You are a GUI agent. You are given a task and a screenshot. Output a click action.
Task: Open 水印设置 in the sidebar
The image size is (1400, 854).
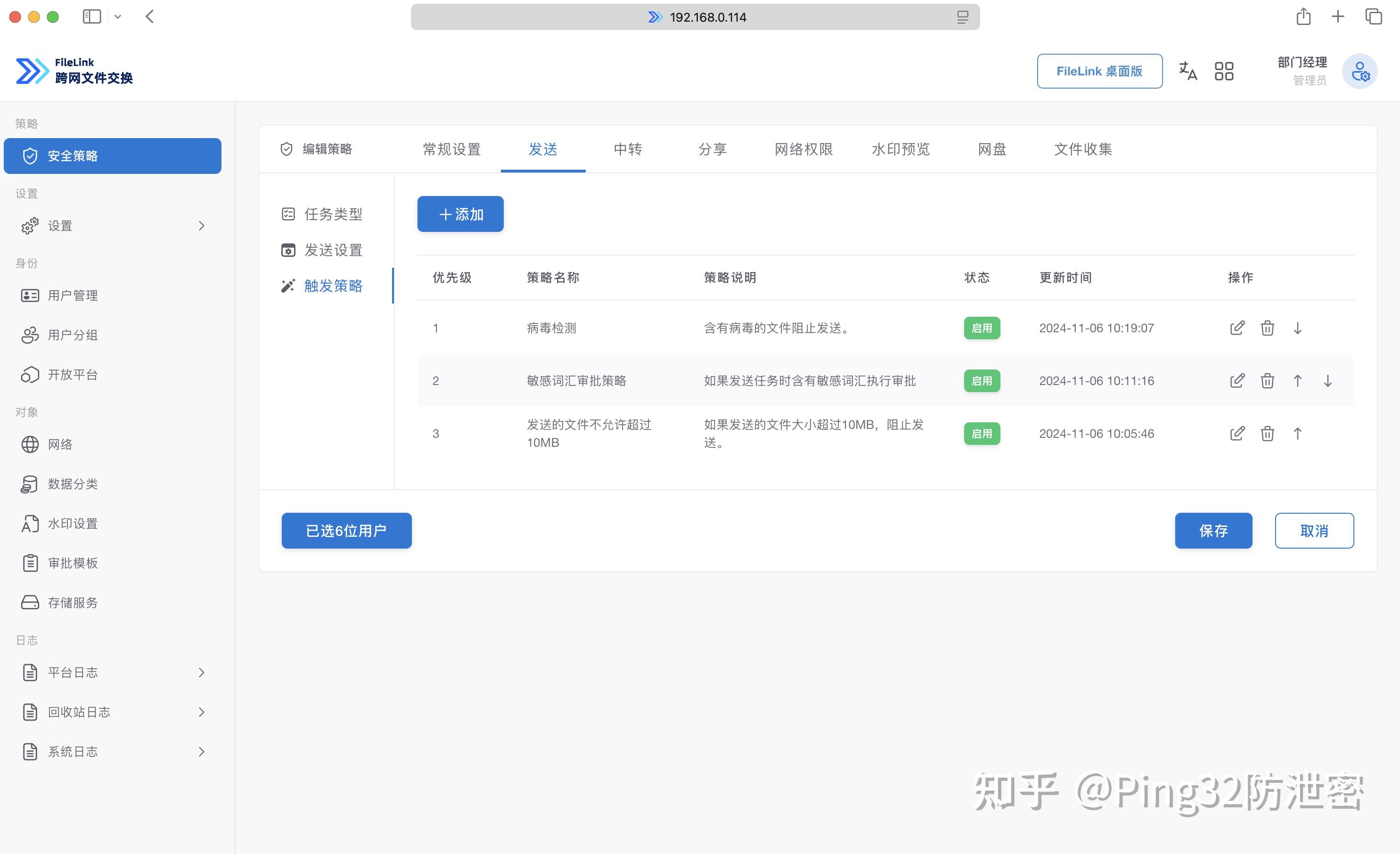(x=113, y=523)
